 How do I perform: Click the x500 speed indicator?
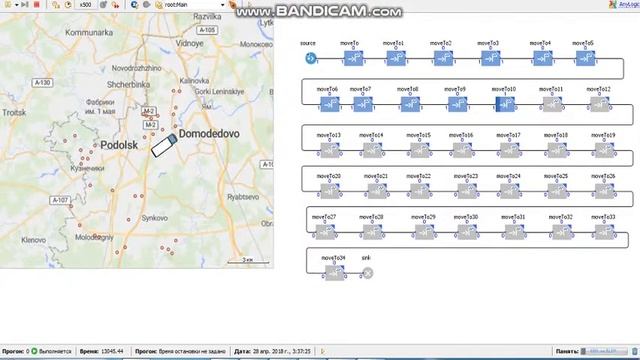point(85,5)
